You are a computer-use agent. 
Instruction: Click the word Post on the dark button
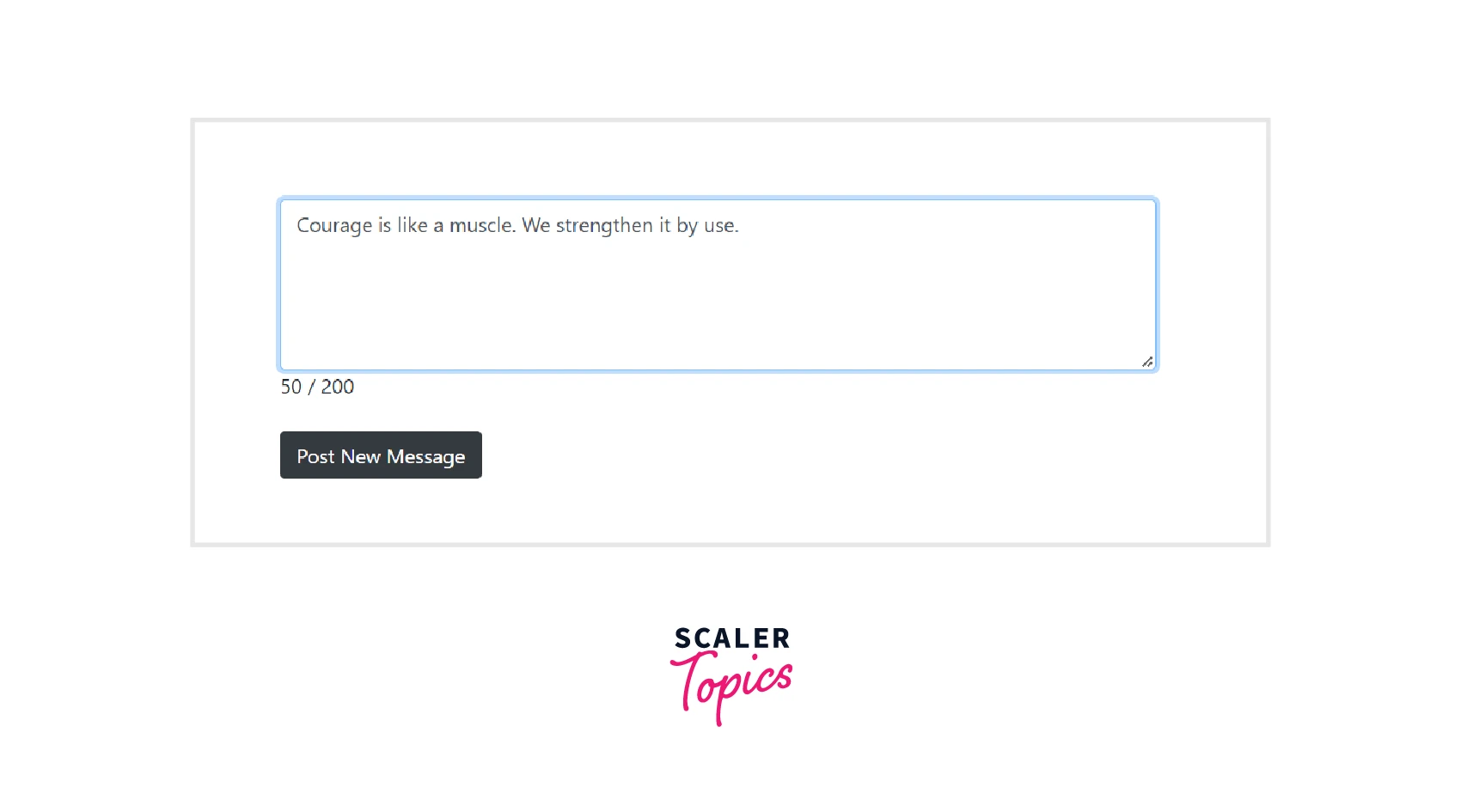point(315,456)
